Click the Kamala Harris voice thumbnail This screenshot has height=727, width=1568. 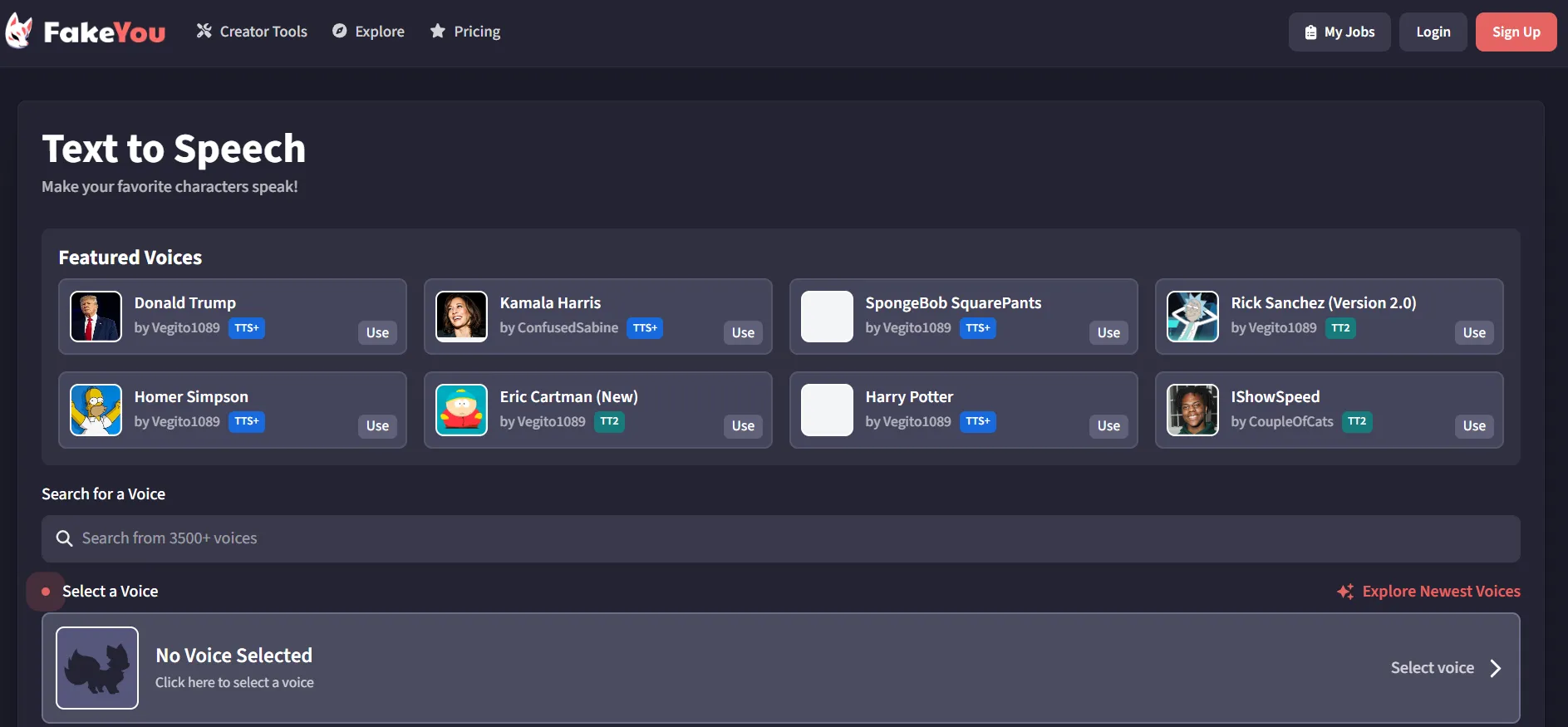461,317
